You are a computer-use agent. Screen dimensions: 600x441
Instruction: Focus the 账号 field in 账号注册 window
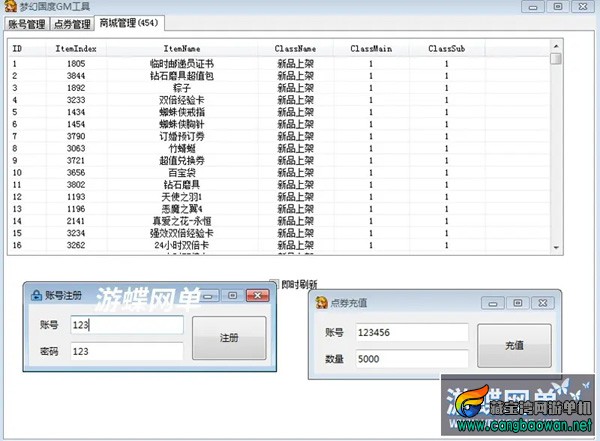(x=127, y=325)
